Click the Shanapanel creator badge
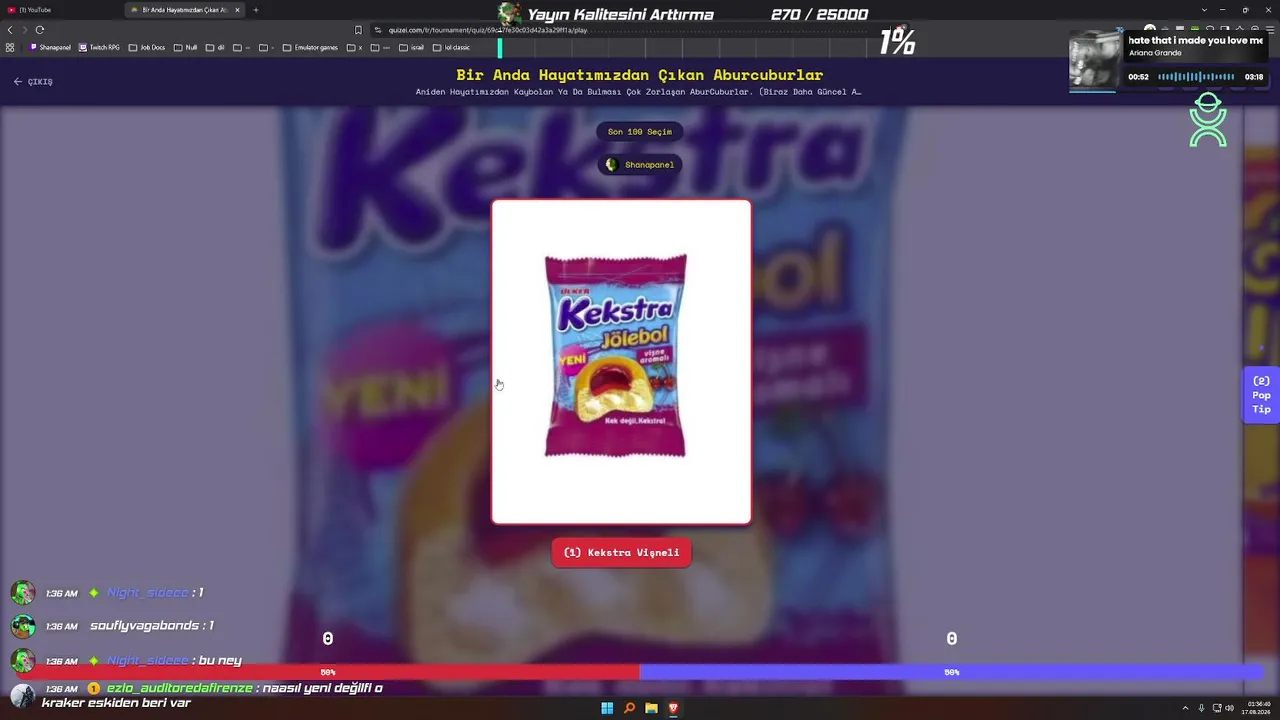 pos(640,165)
